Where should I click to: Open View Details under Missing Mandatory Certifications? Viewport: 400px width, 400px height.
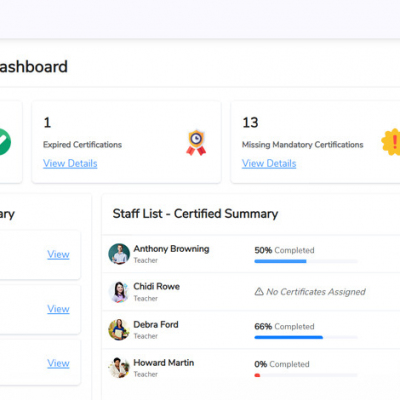(x=269, y=163)
